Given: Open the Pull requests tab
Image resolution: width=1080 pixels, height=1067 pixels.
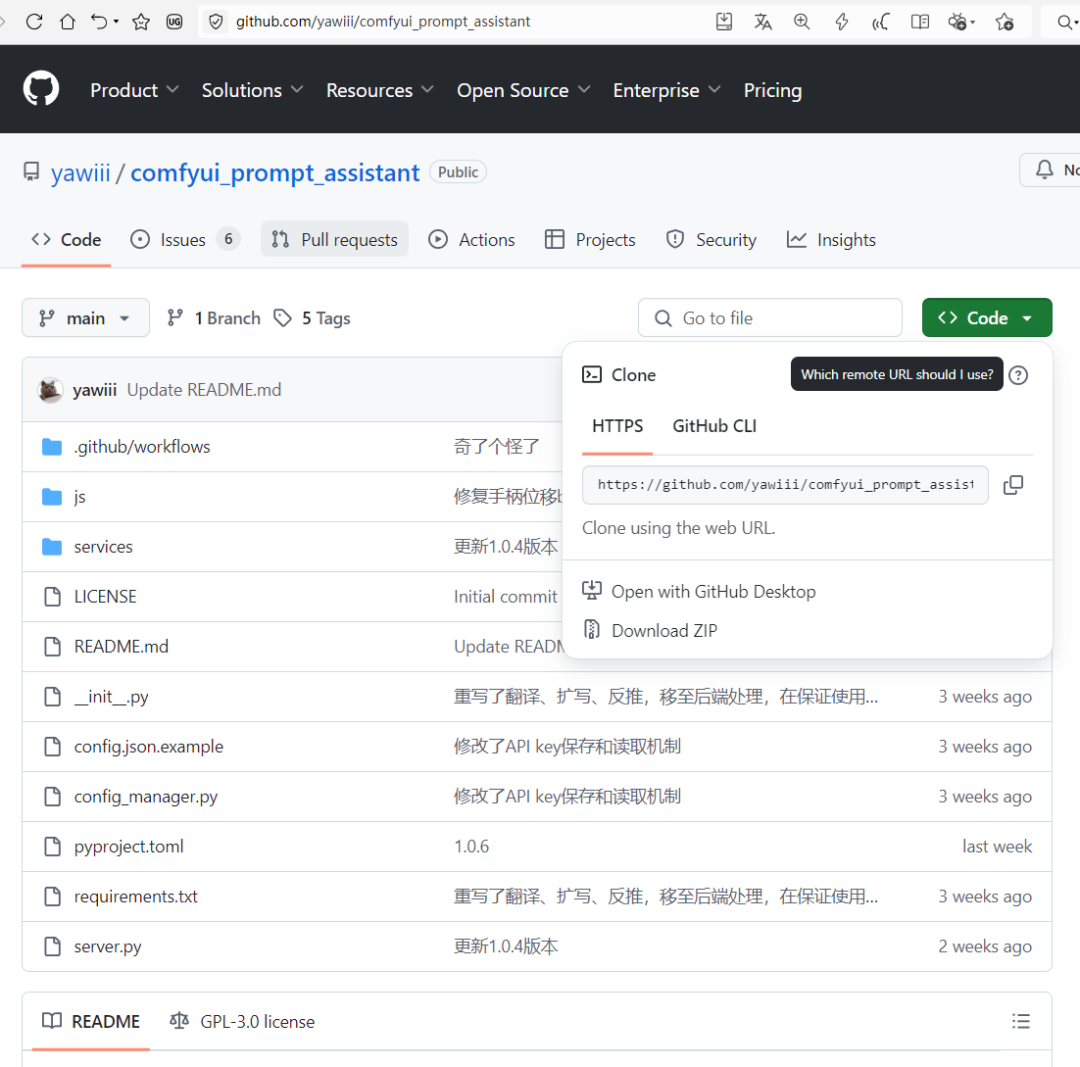Looking at the screenshot, I should [x=334, y=239].
